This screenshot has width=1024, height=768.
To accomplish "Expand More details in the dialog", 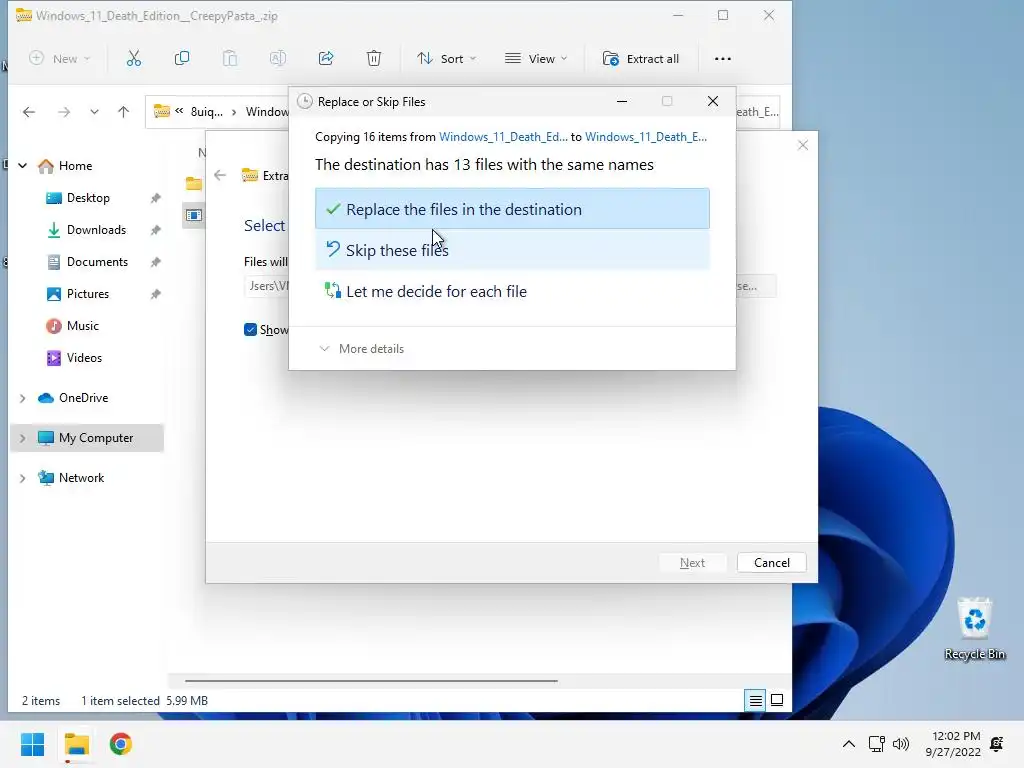I will click(x=362, y=349).
